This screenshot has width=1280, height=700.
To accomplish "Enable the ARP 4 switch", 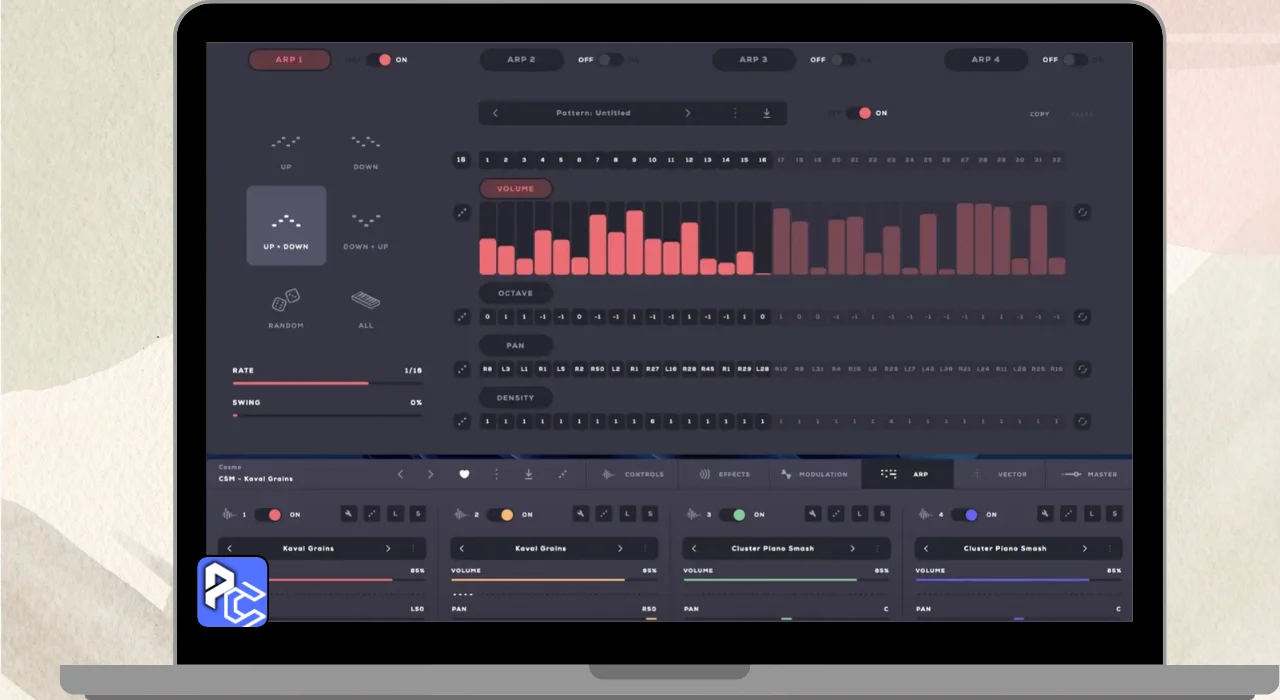I will click(x=1074, y=60).
